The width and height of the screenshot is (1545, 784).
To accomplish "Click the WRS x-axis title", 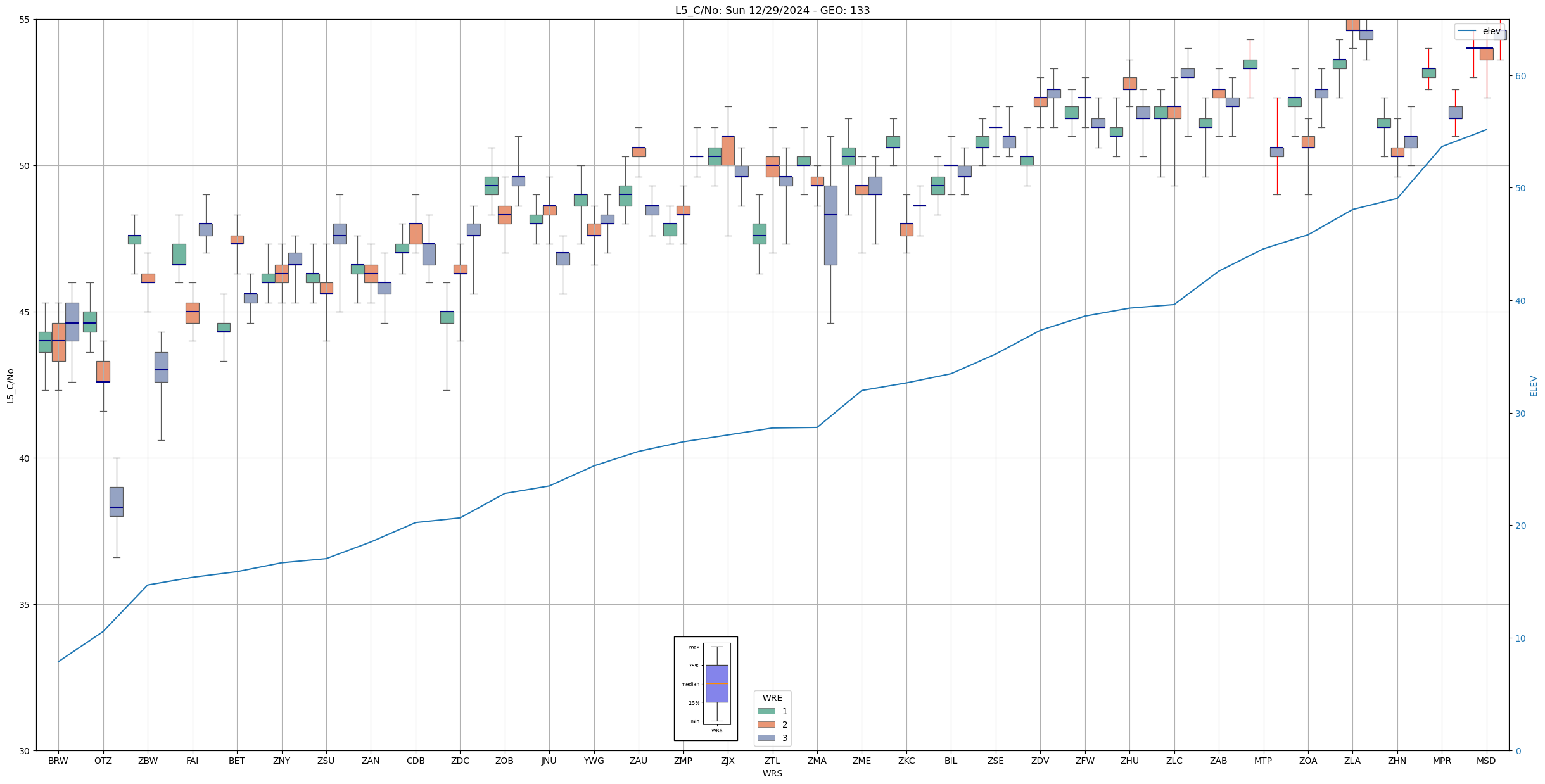I will click(772, 773).
